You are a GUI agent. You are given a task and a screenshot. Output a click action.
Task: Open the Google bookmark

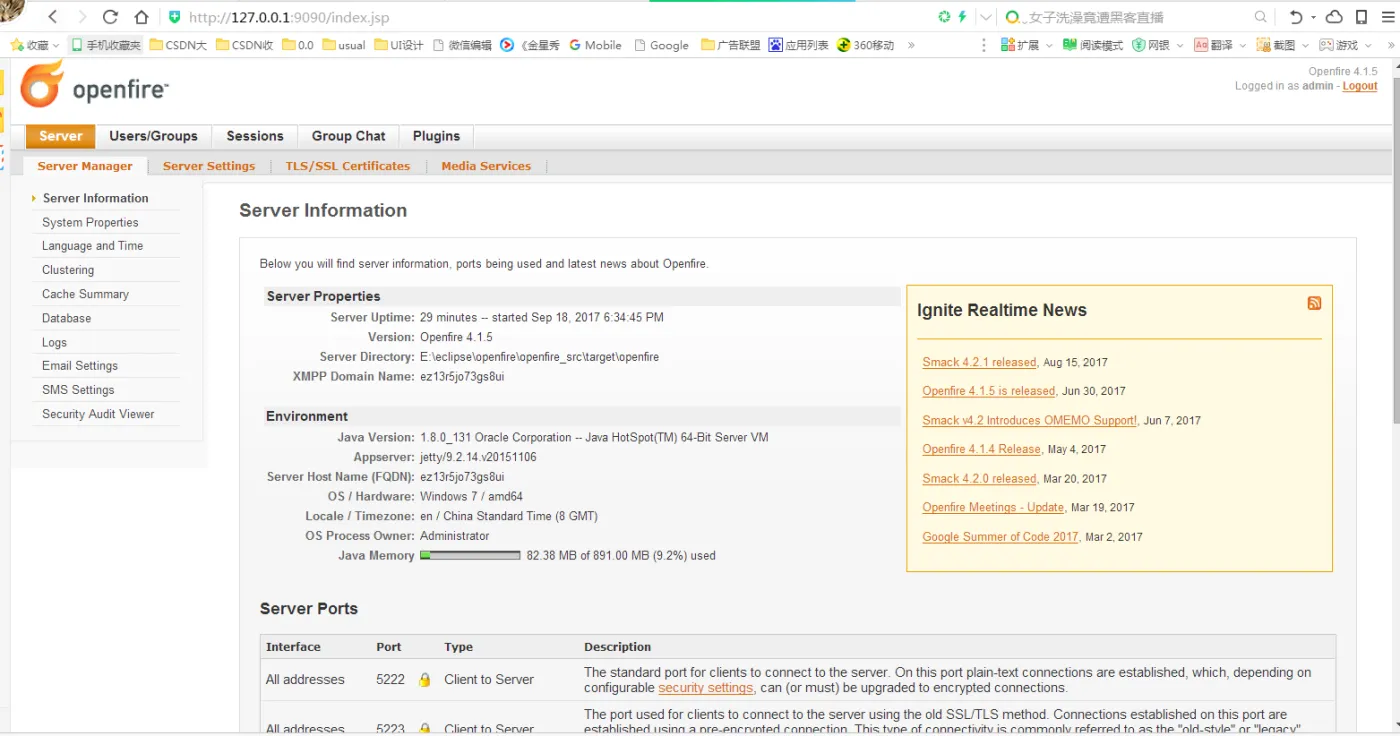click(661, 45)
